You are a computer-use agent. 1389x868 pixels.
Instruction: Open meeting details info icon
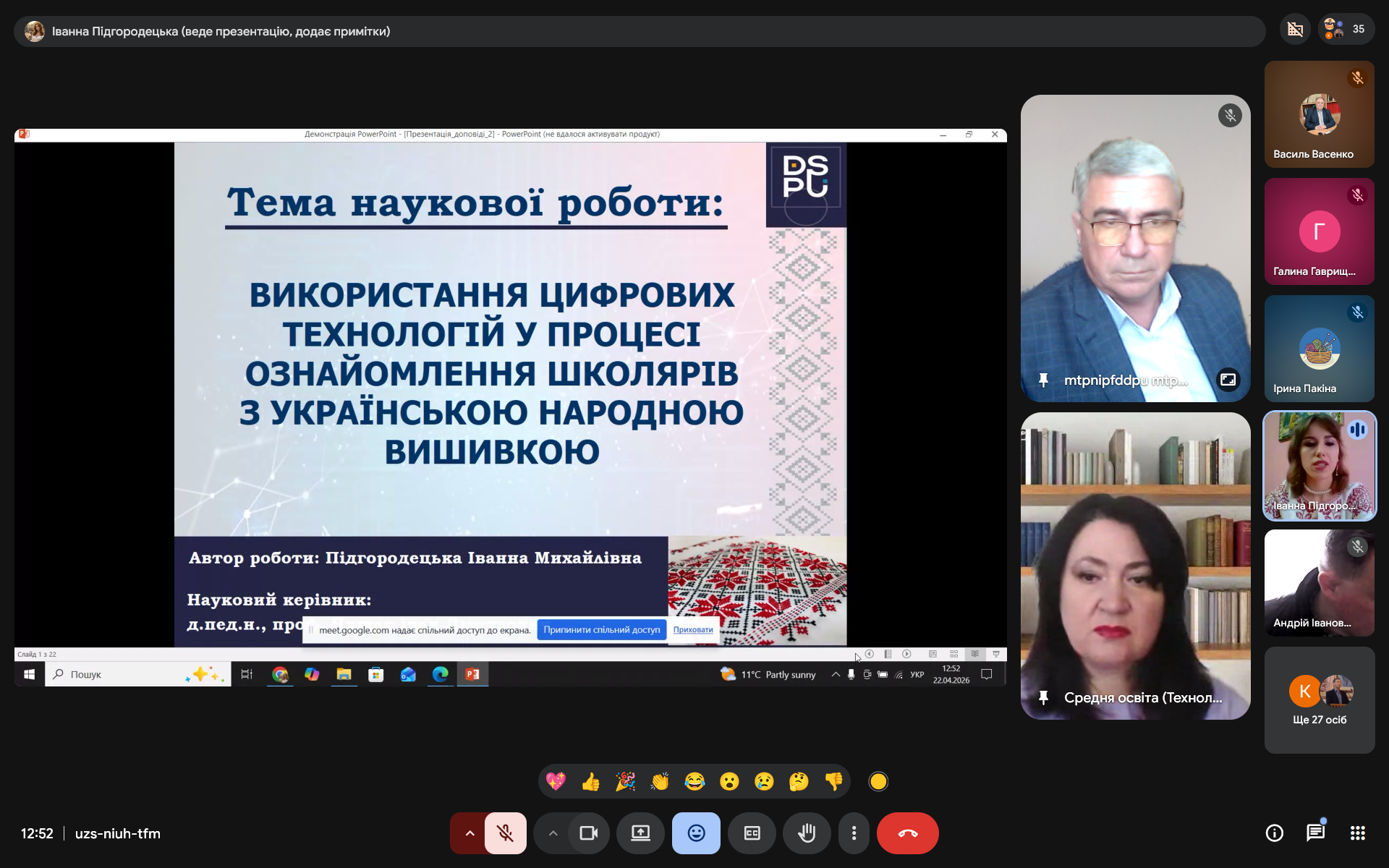pyautogui.click(x=1274, y=833)
